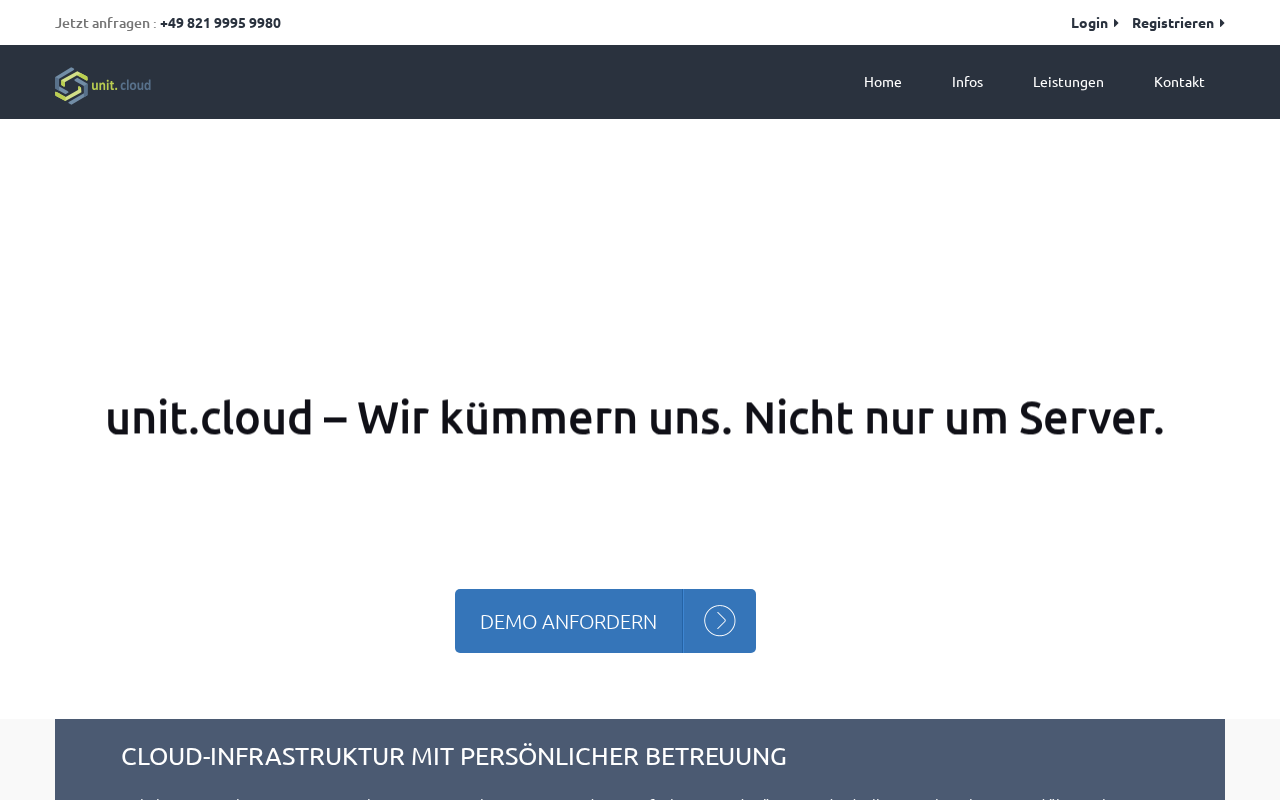
Task: Click the circled arrow icon in demo button
Action: [720, 621]
